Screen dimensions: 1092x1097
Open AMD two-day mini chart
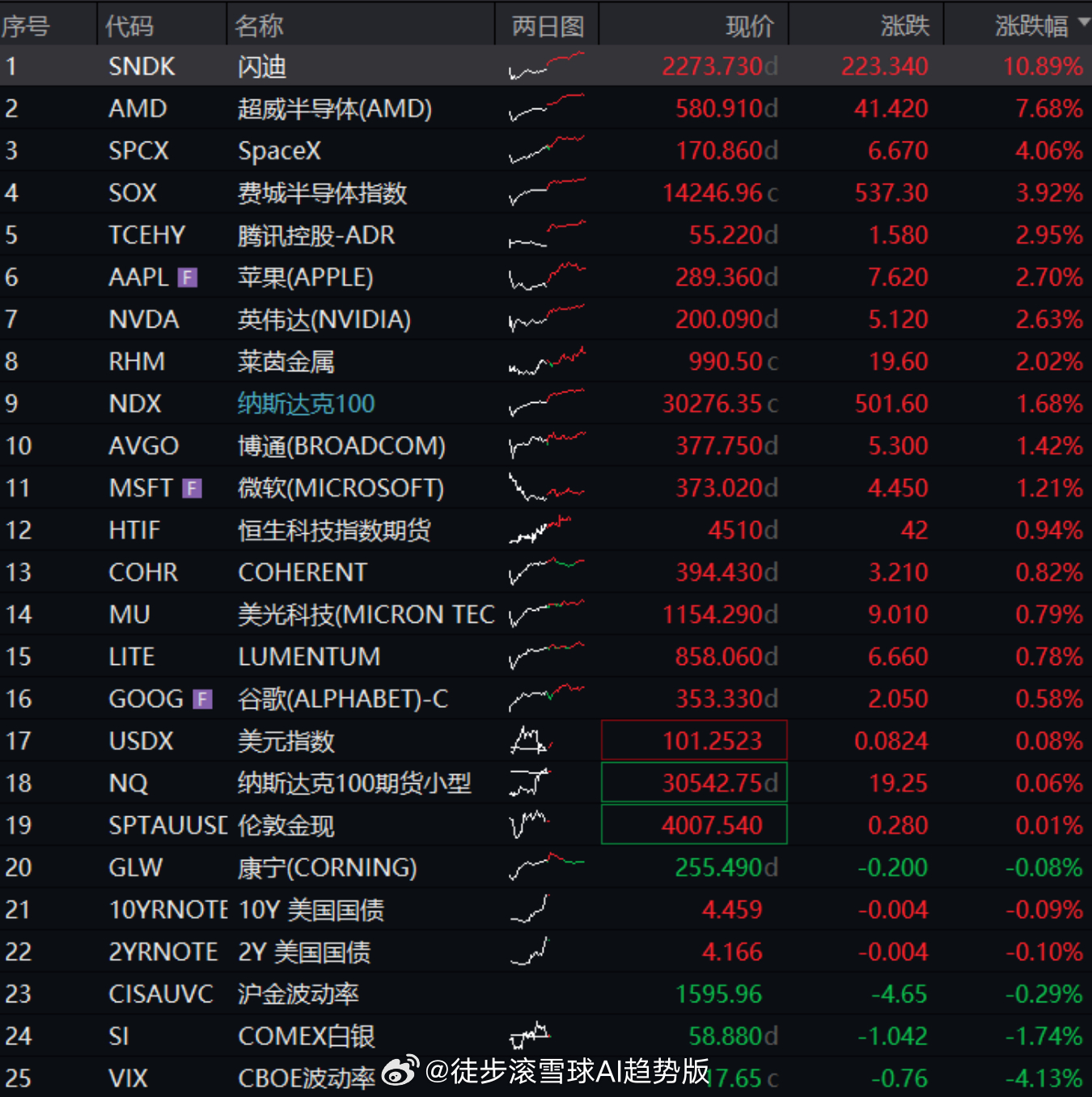point(547,108)
